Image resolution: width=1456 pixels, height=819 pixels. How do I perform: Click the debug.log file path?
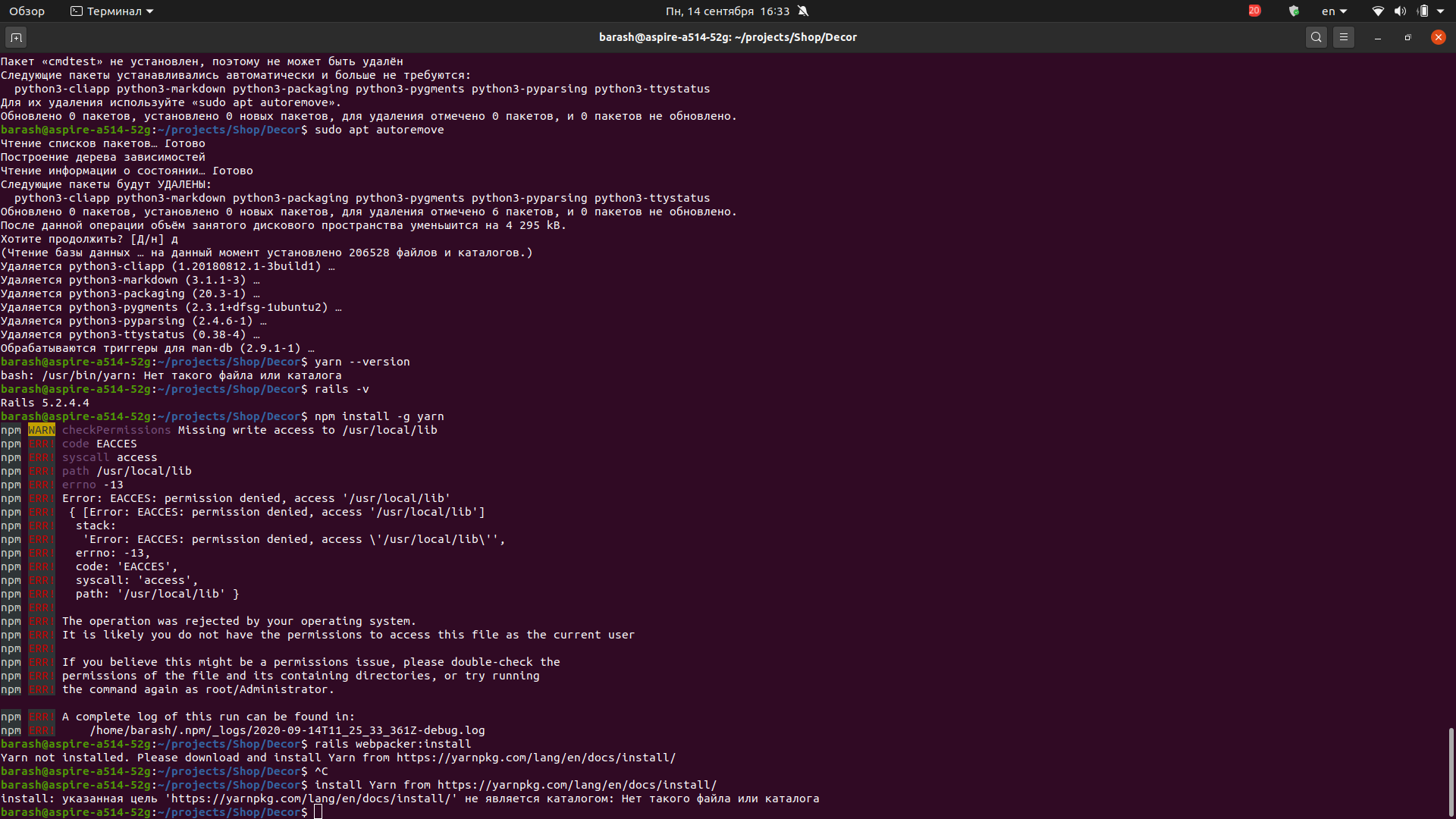[287, 730]
